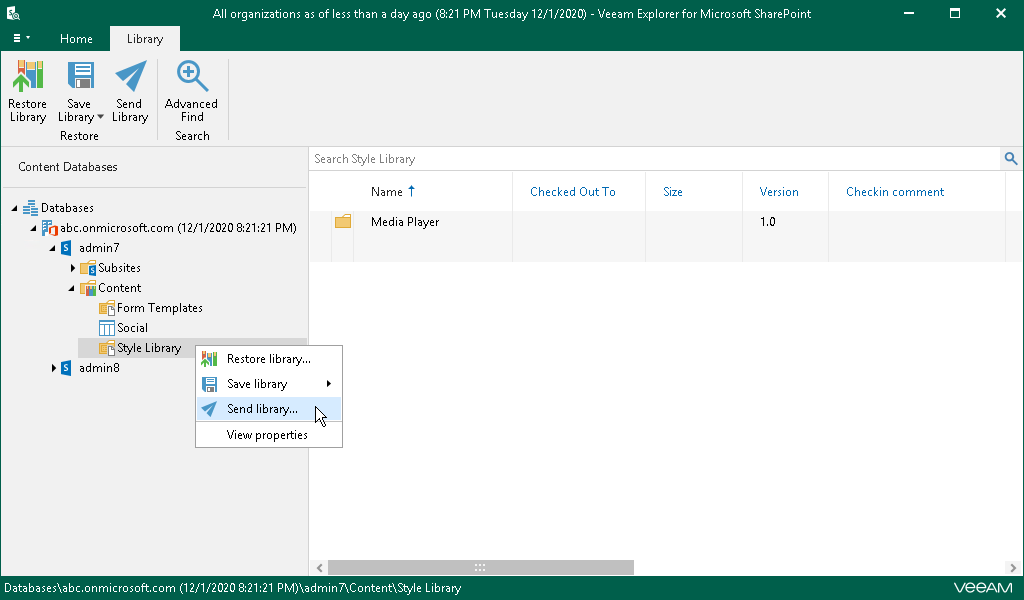Click the Social list icon
Screen dimensions: 1024x600
click(106, 328)
